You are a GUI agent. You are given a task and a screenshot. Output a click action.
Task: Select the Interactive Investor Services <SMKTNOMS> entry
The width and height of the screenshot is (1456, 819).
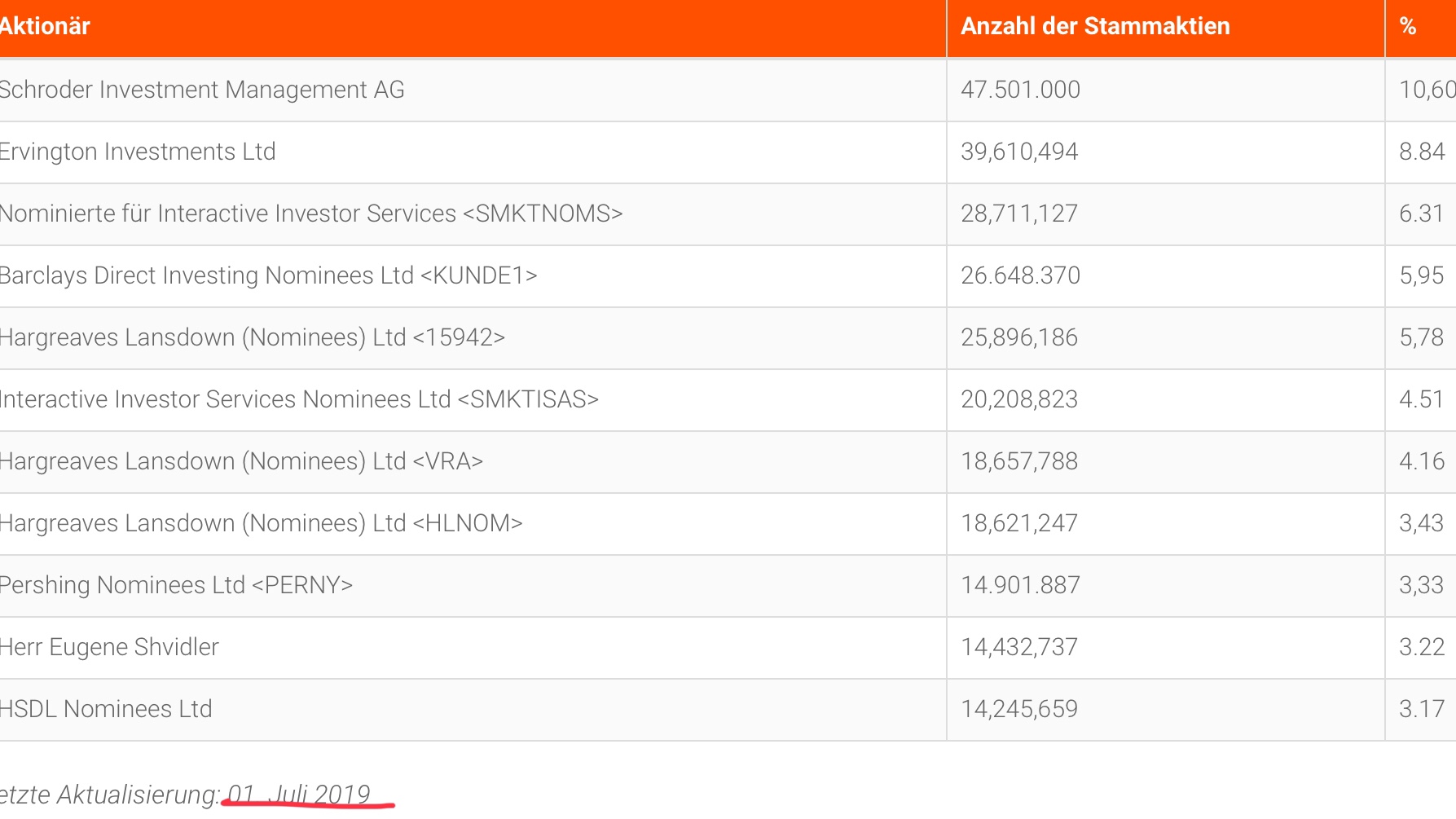(x=310, y=214)
